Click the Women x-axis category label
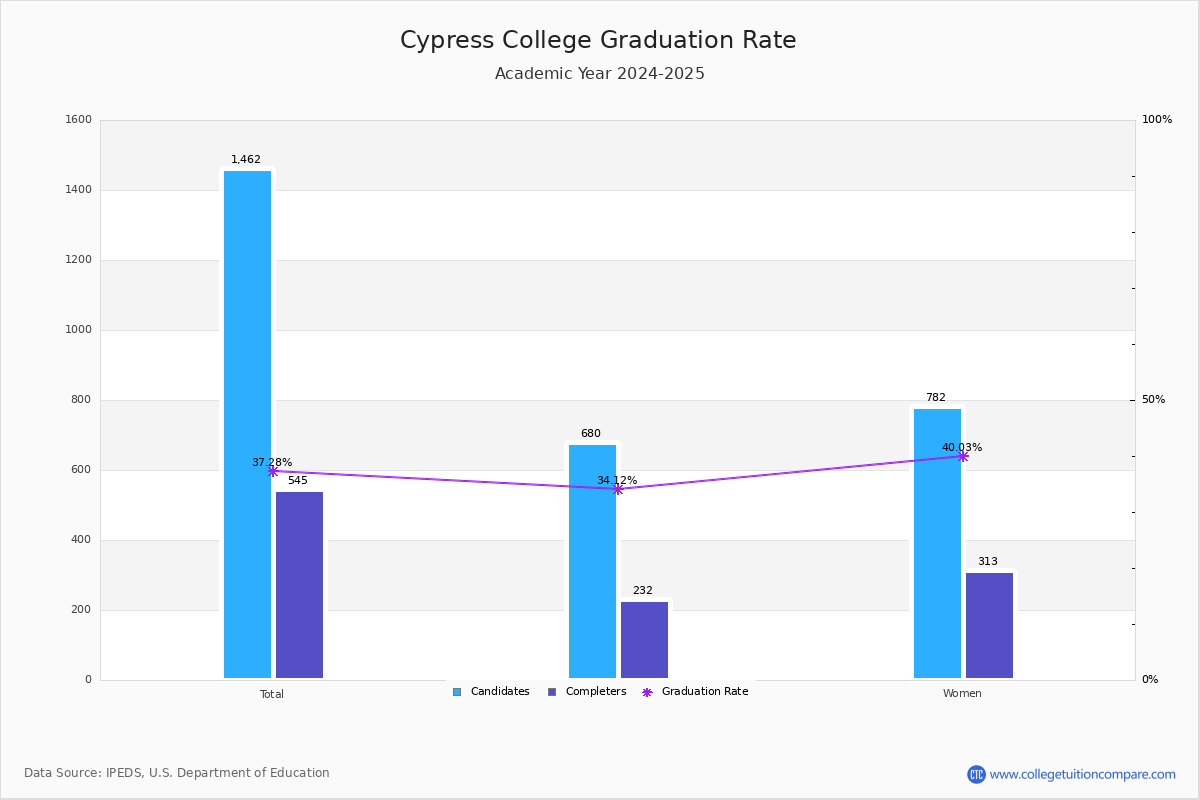Screen dimensions: 1200x800 962,694
